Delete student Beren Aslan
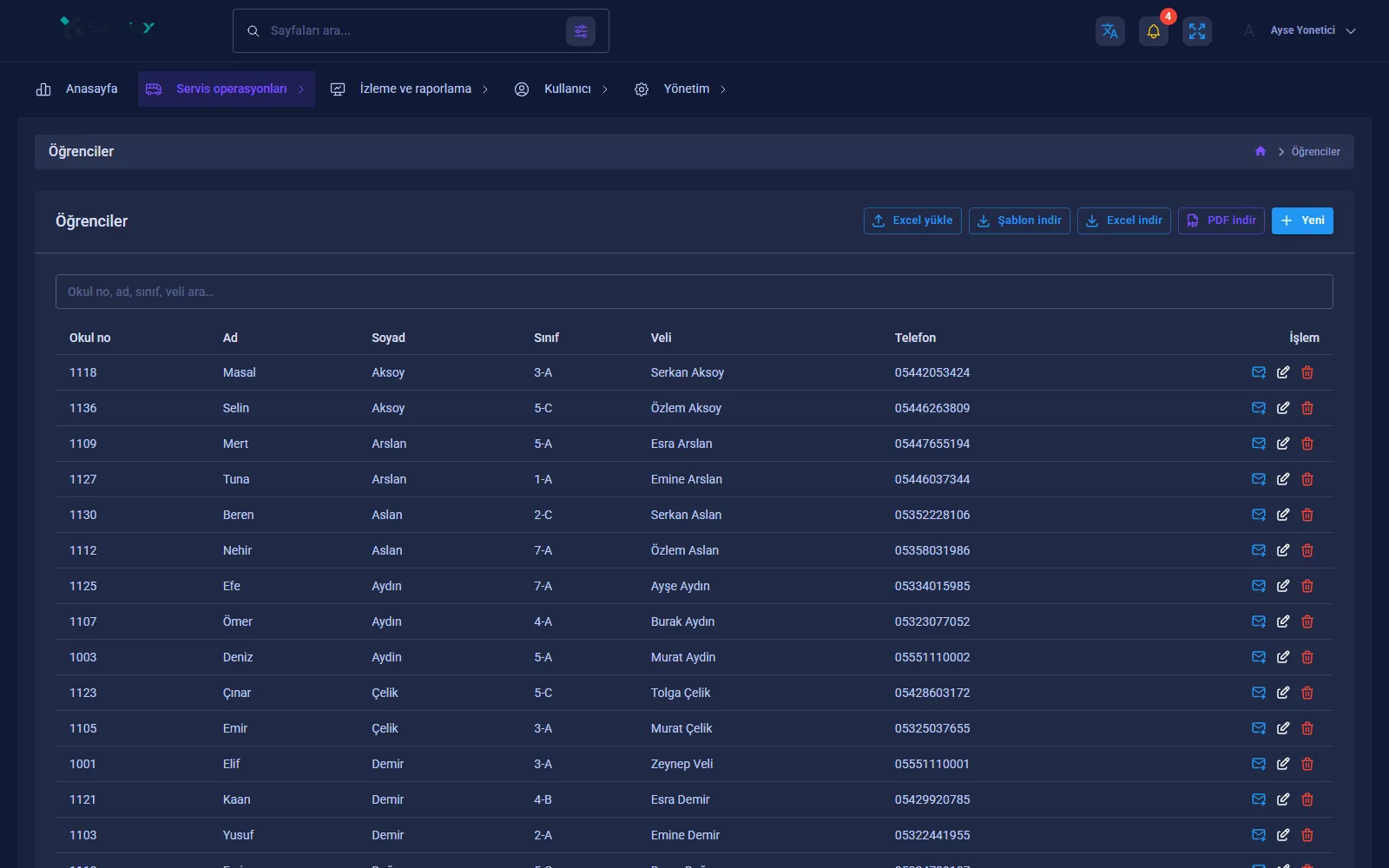 (x=1307, y=515)
